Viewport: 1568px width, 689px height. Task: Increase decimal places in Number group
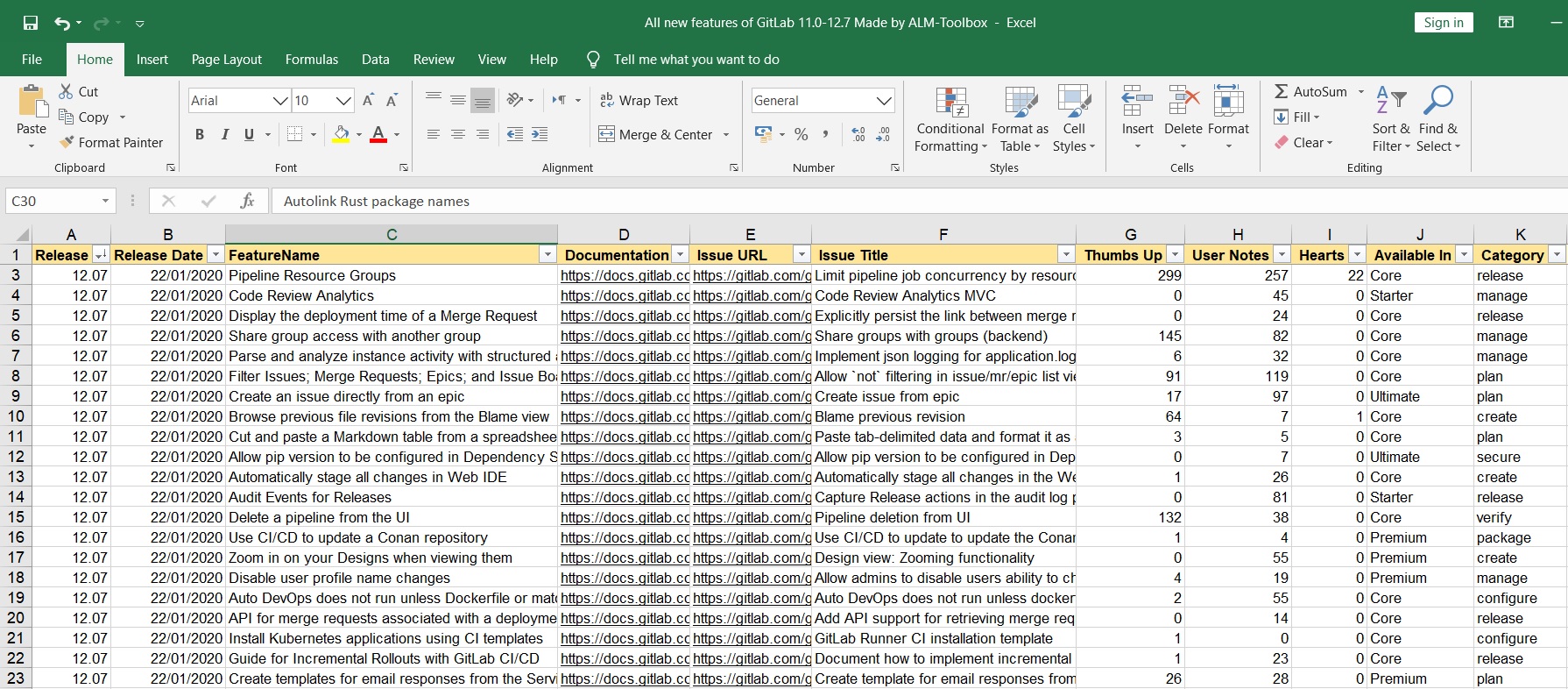tap(858, 134)
